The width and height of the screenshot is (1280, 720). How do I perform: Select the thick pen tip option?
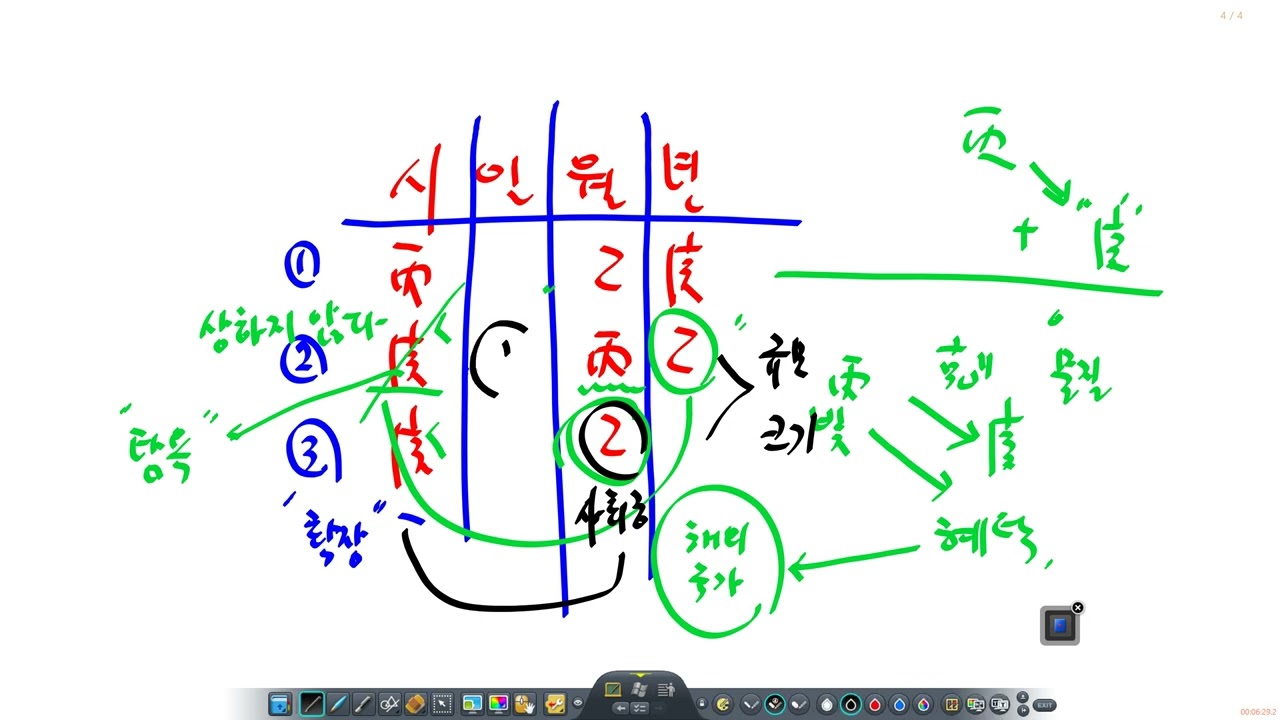pos(799,704)
